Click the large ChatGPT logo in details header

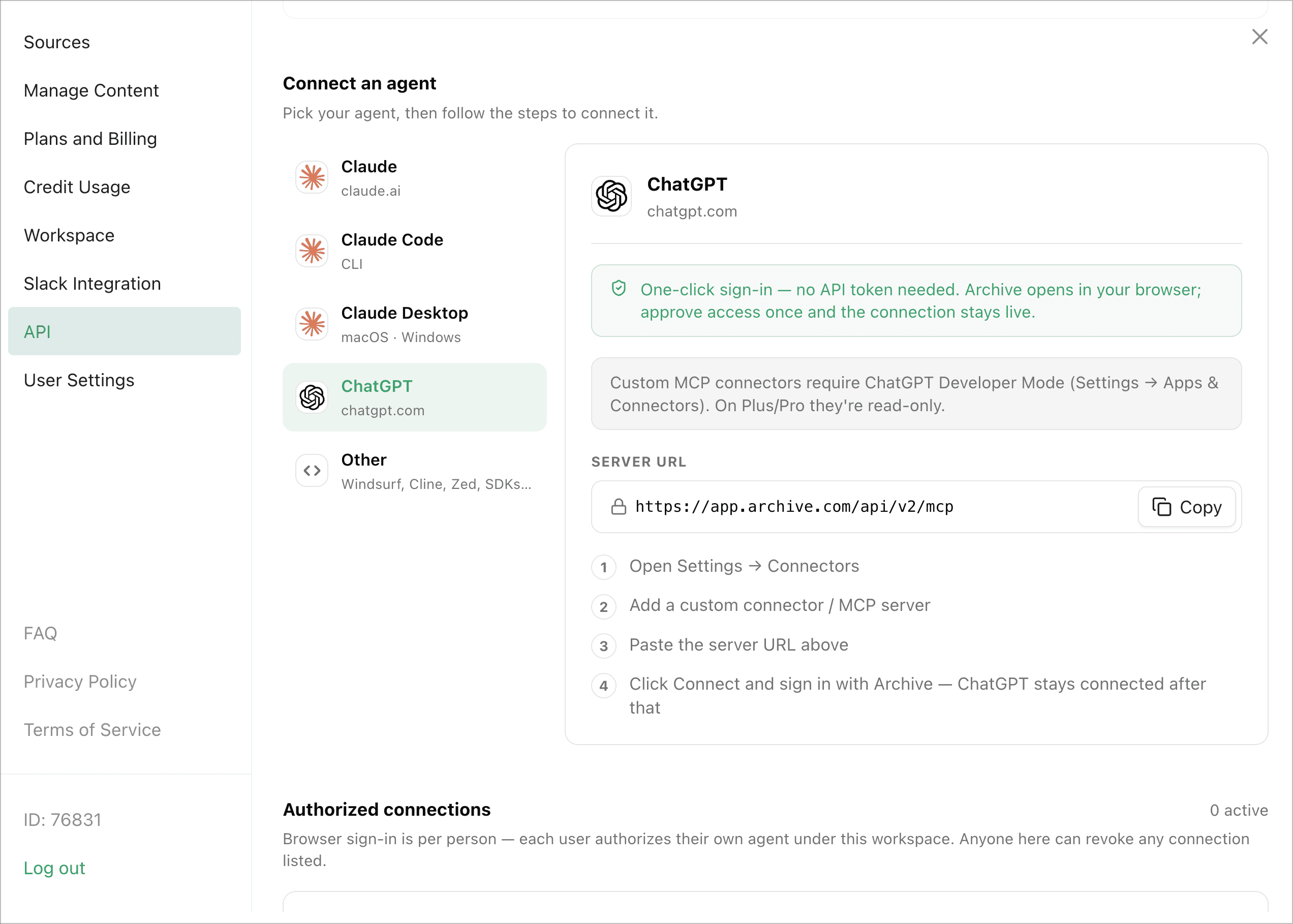611,196
